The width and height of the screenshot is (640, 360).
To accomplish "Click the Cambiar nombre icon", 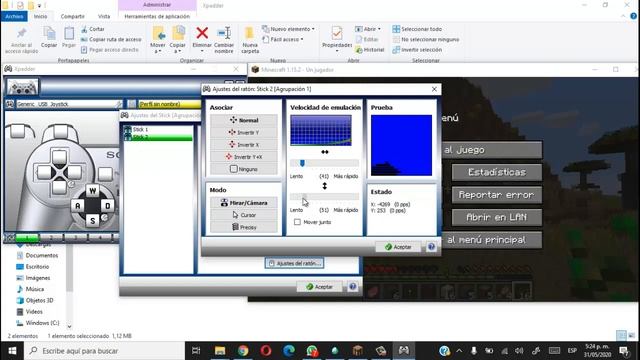I will (x=224, y=33).
